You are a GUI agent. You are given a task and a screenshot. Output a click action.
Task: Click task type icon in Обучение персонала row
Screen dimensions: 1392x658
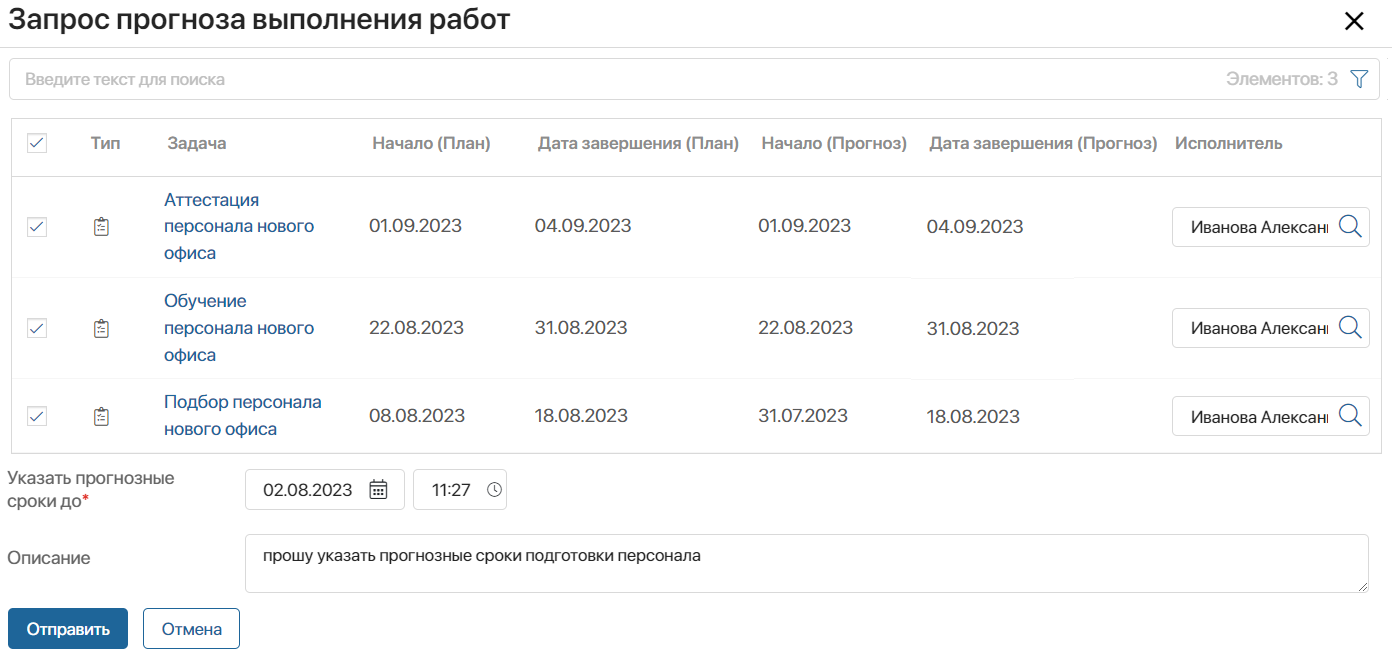pyautogui.click(x=101, y=328)
